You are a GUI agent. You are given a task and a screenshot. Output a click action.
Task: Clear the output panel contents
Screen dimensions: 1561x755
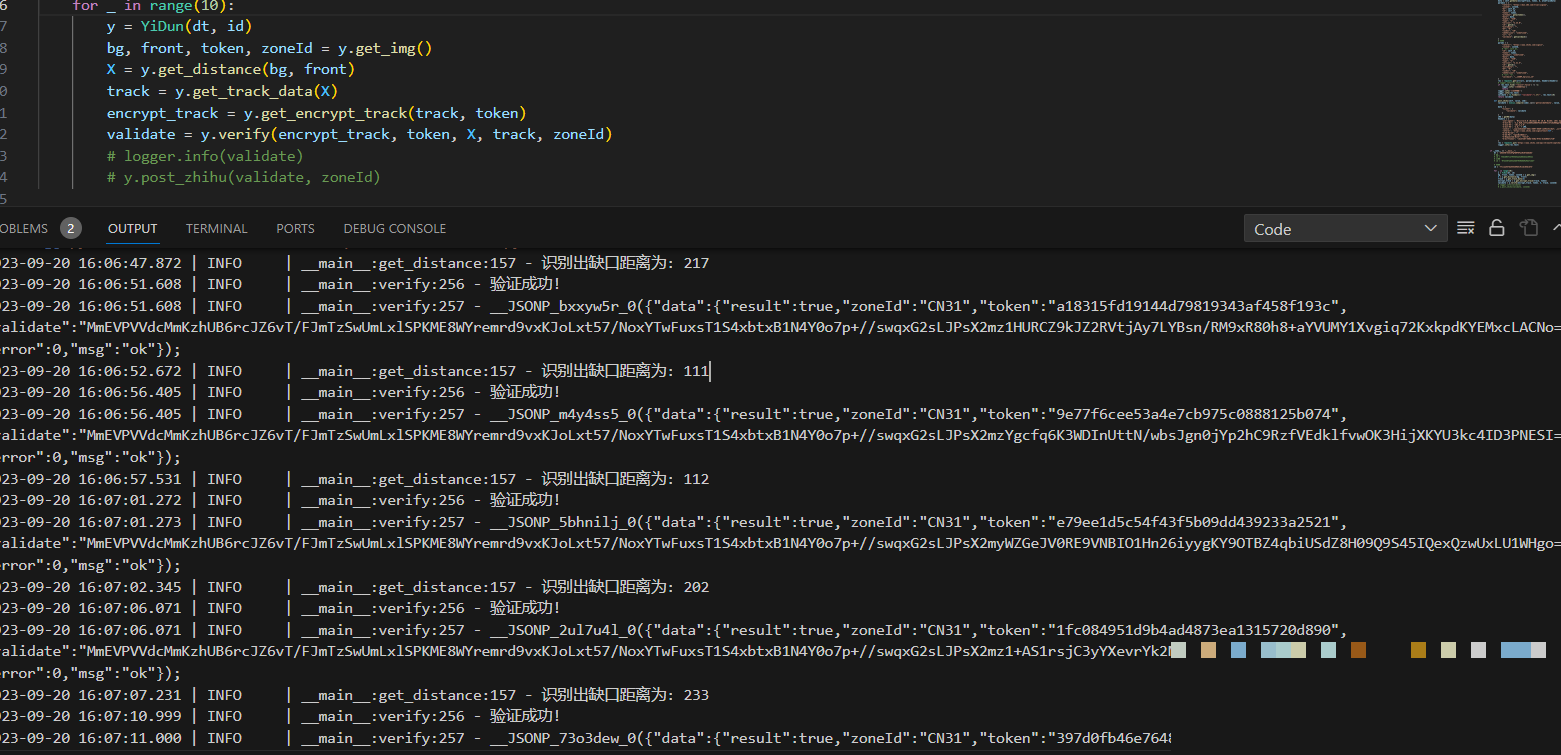[x=1466, y=228]
